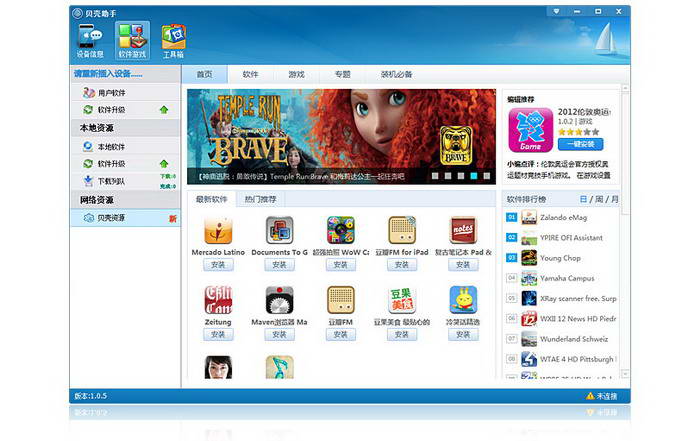Click the Documents To G app icon
The width and height of the screenshot is (700, 441).
[279, 230]
